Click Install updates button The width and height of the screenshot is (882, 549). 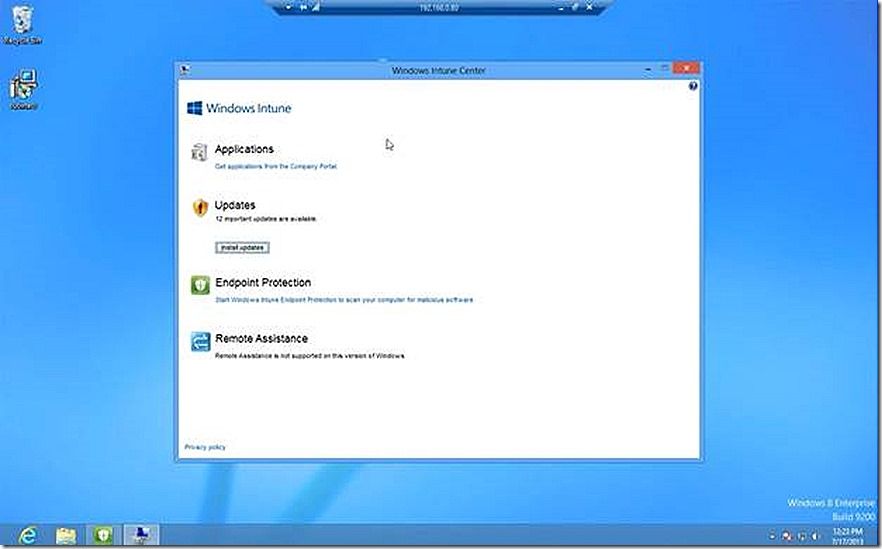pyautogui.click(x=242, y=248)
